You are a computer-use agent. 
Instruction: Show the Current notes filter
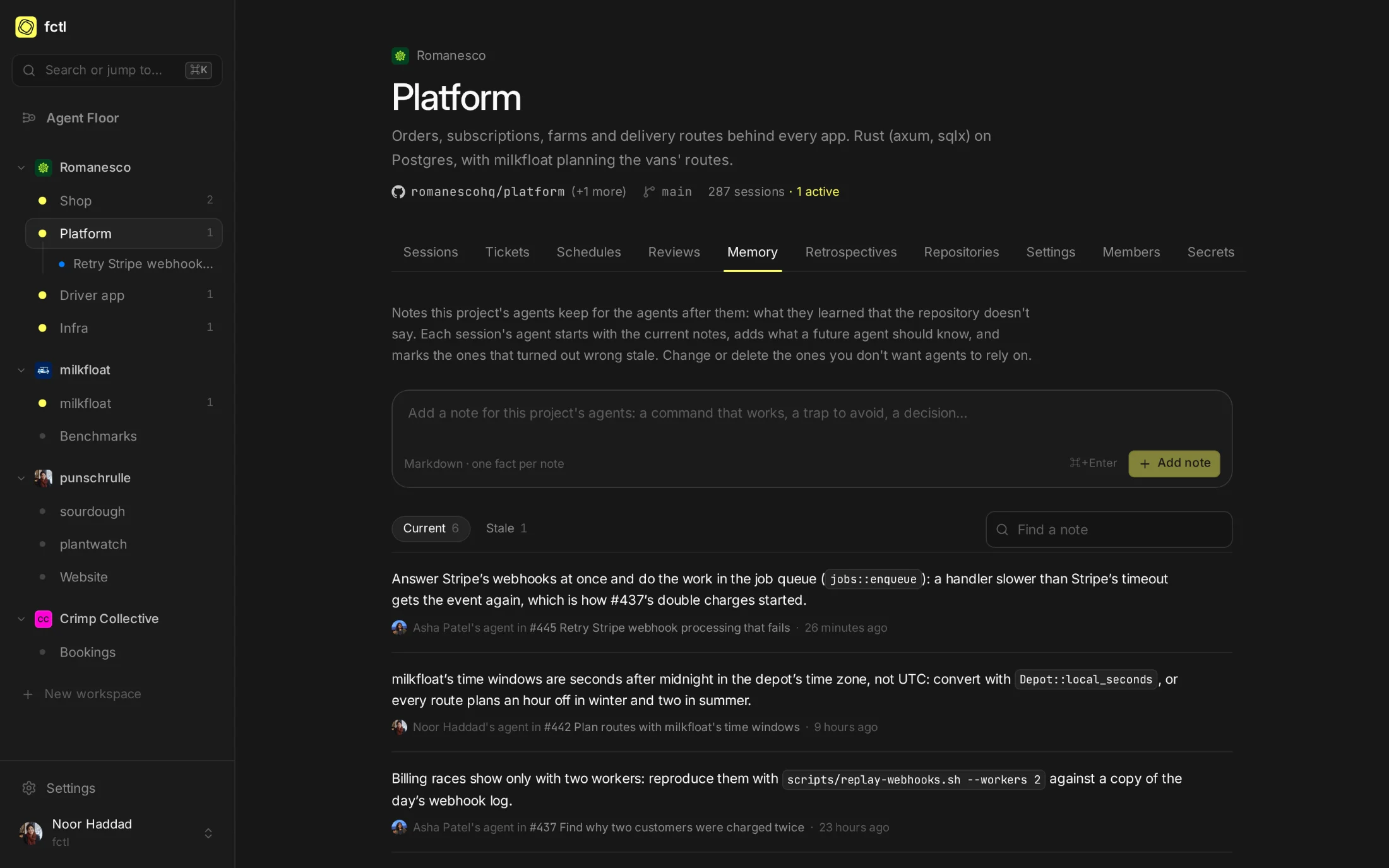pyautogui.click(x=431, y=529)
